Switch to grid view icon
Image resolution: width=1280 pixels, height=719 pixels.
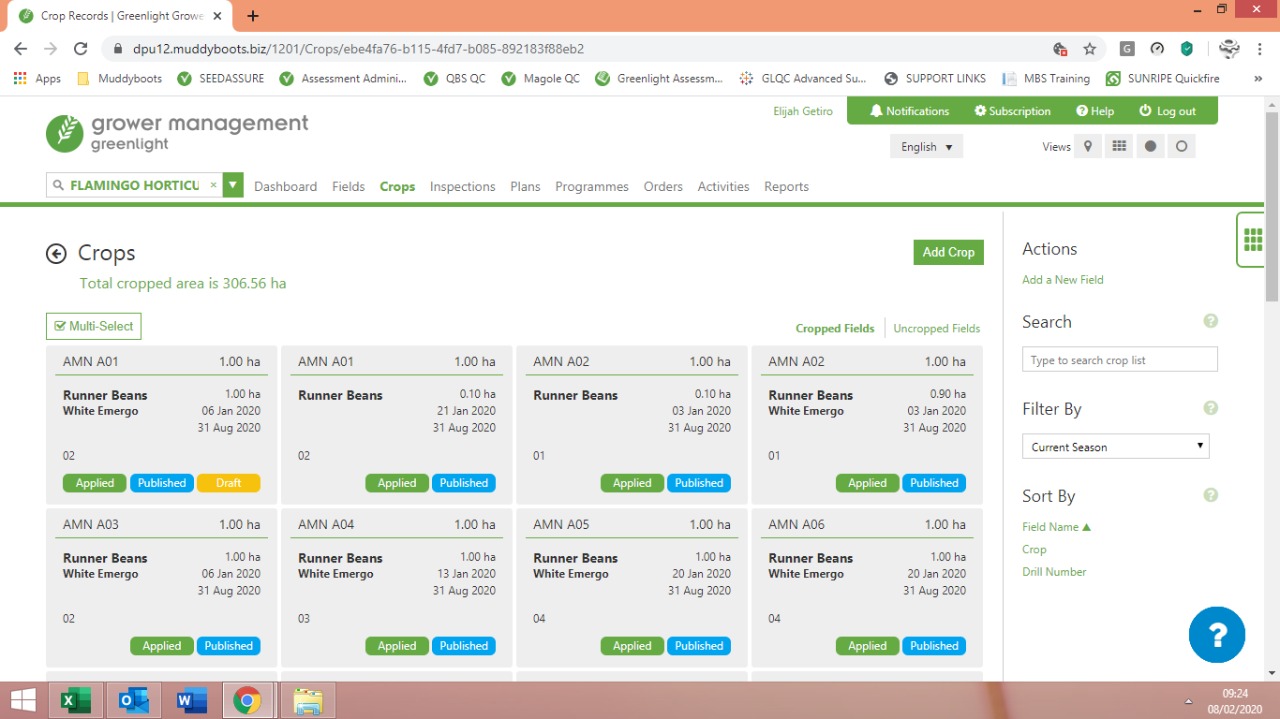coord(1119,146)
